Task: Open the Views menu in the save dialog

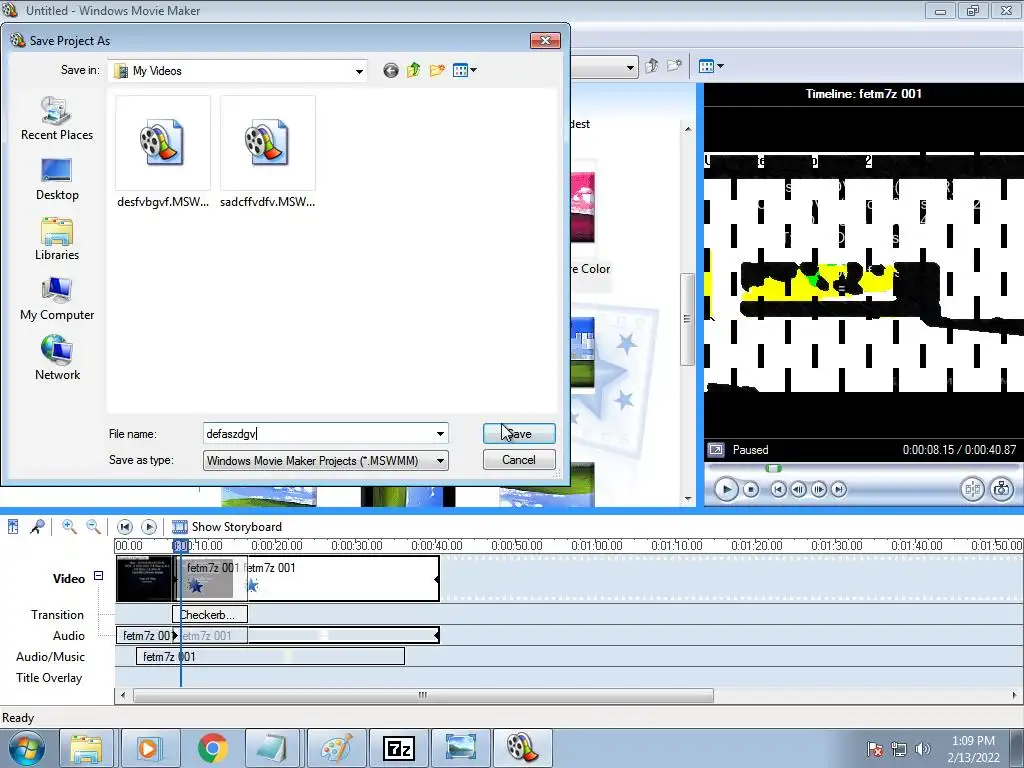Action: (x=464, y=70)
